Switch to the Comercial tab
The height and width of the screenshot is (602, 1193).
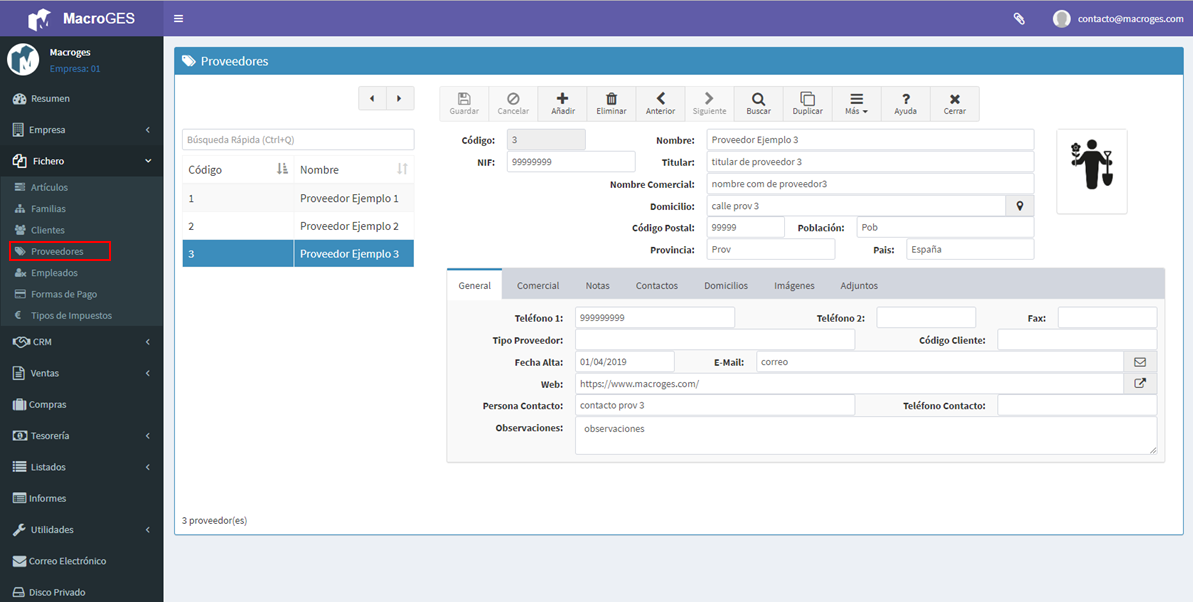tap(538, 285)
